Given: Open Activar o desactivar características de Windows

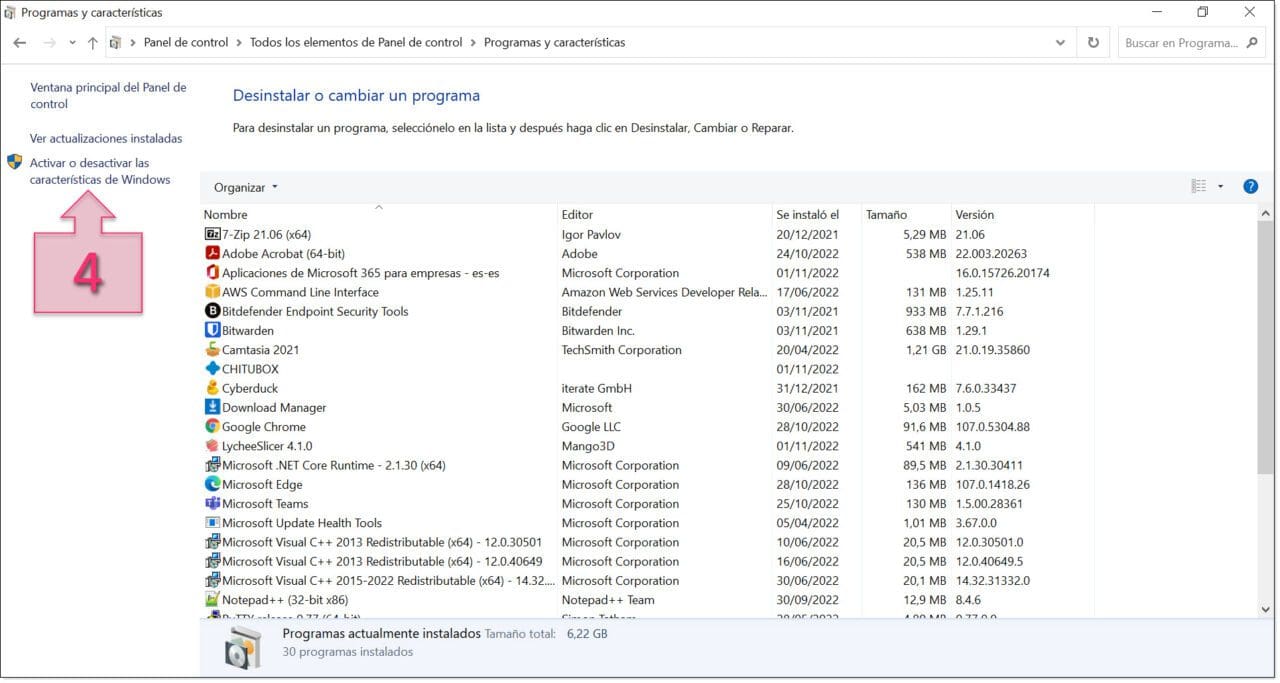Looking at the screenshot, I should (x=100, y=171).
